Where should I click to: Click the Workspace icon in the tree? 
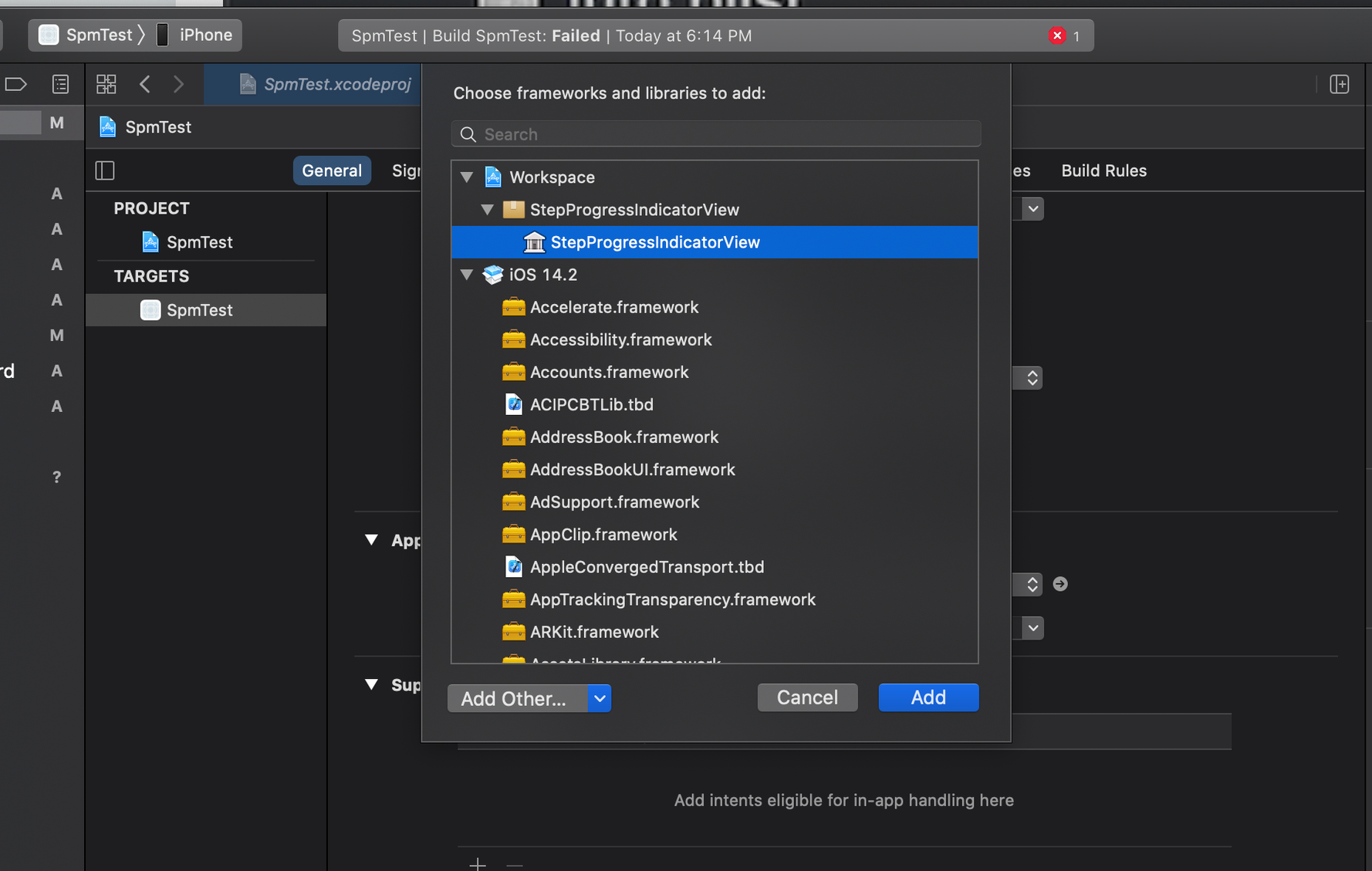493,177
